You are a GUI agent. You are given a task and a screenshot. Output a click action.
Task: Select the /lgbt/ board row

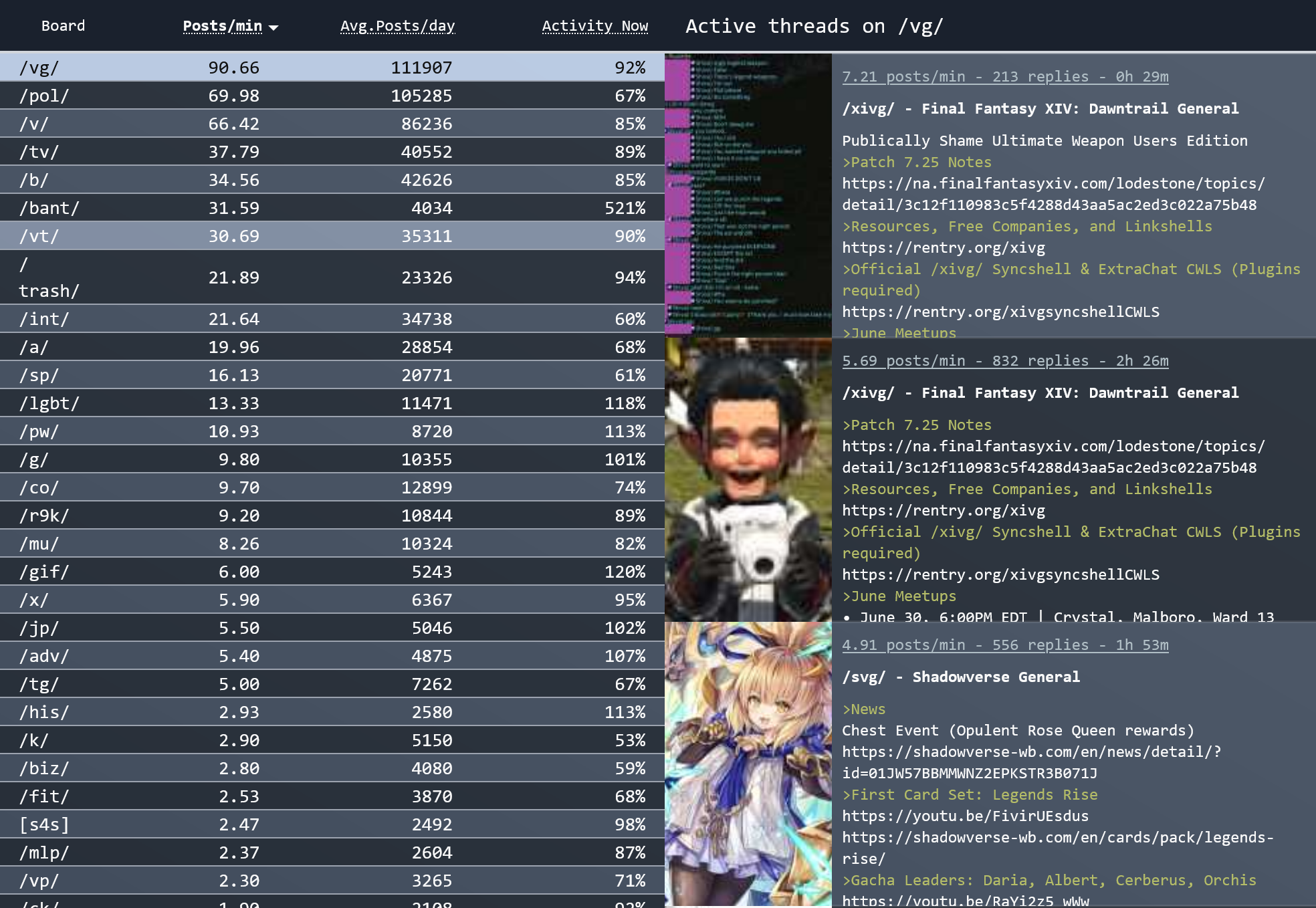coord(332,403)
